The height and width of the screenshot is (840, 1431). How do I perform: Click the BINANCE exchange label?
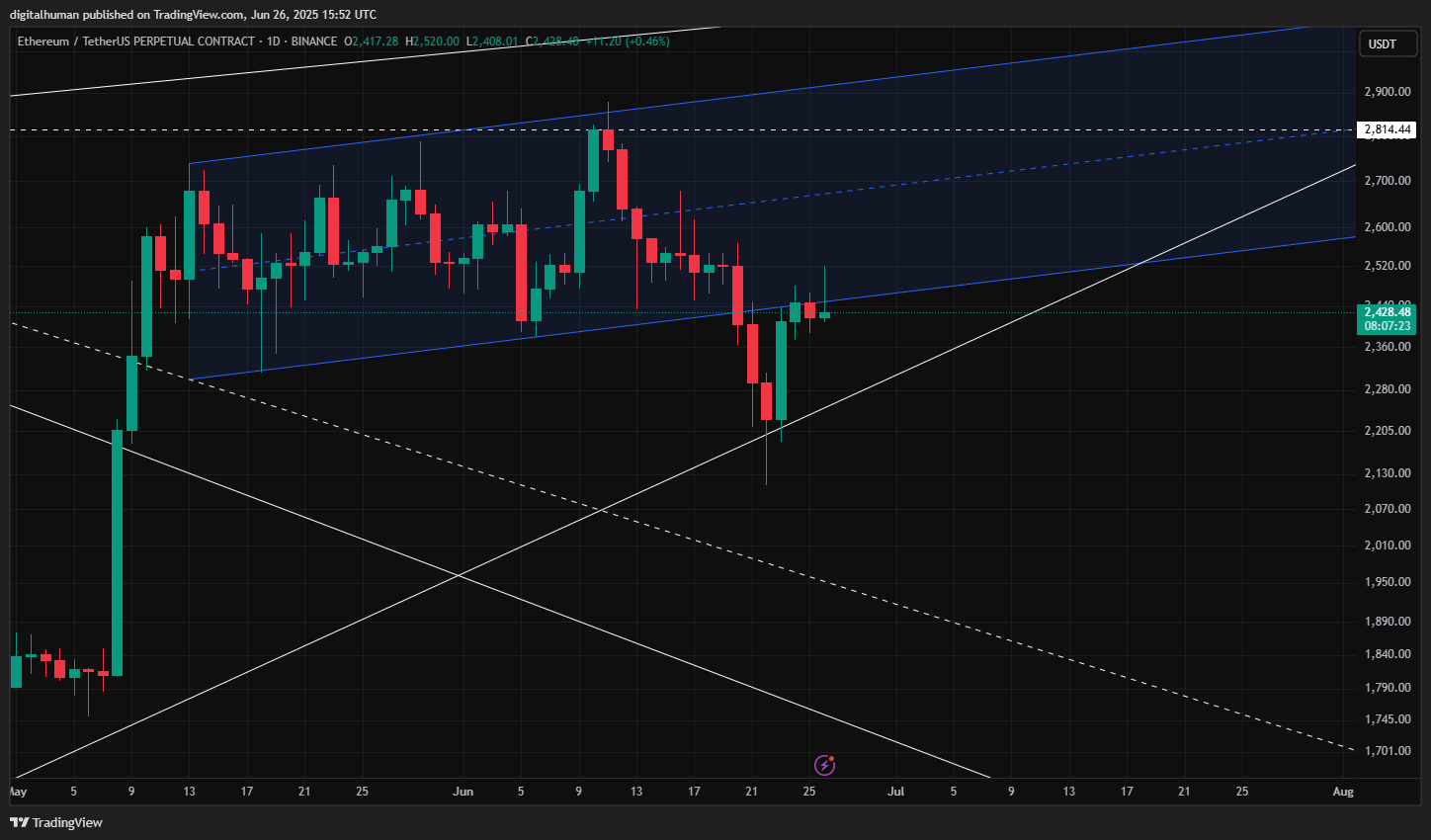click(x=314, y=42)
